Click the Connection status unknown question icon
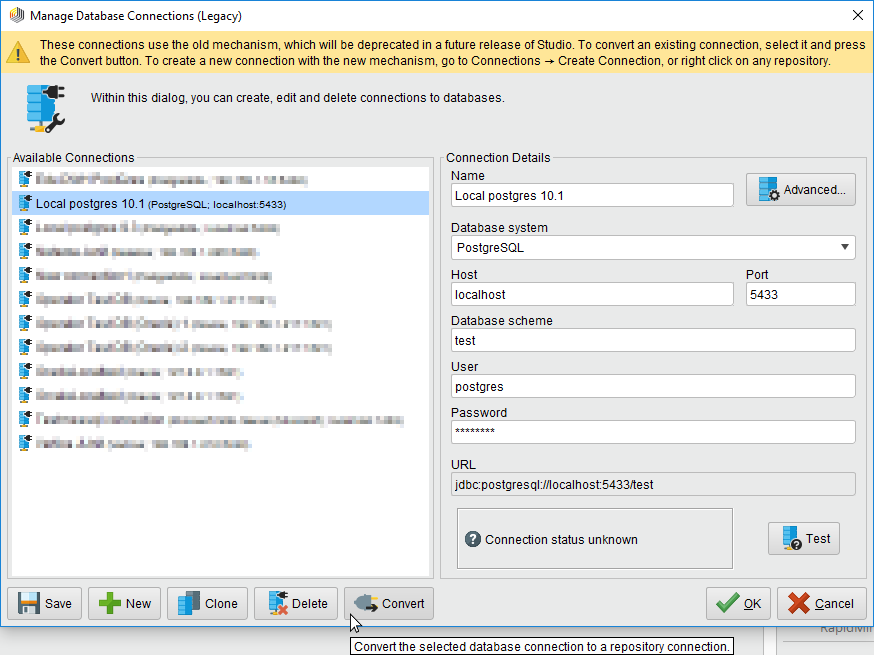Viewport: 874px width, 655px height. click(x=473, y=539)
